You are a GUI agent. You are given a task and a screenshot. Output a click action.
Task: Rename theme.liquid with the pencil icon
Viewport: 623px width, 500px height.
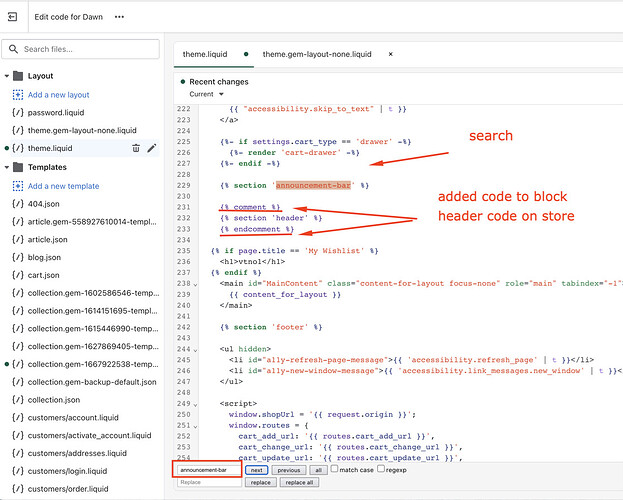point(152,148)
